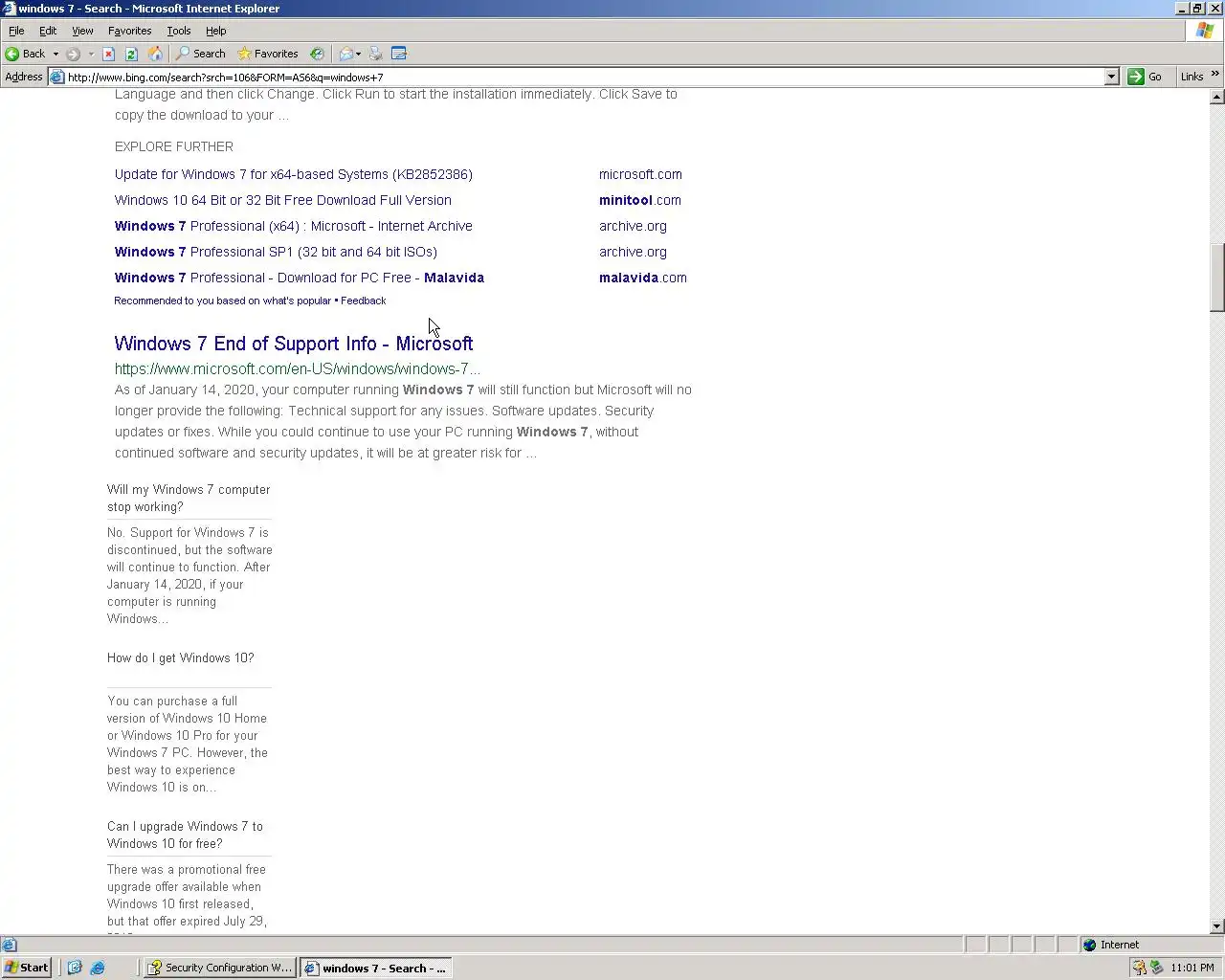Click minitool.com source text
The width and height of the screenshot is (1225, 980).
tap(640, 200)
